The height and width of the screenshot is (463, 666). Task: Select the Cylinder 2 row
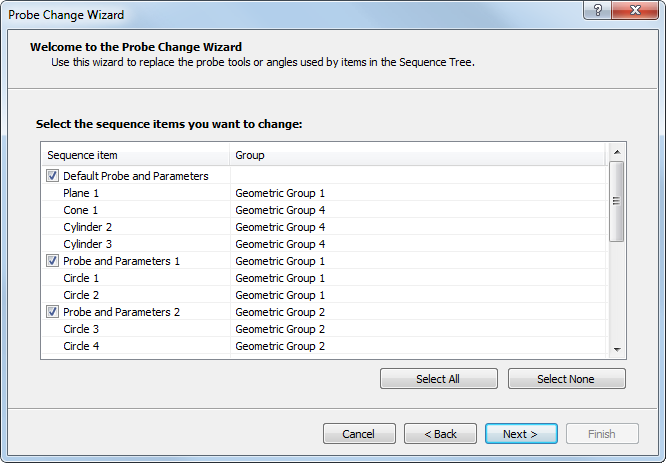pos(87,227)
